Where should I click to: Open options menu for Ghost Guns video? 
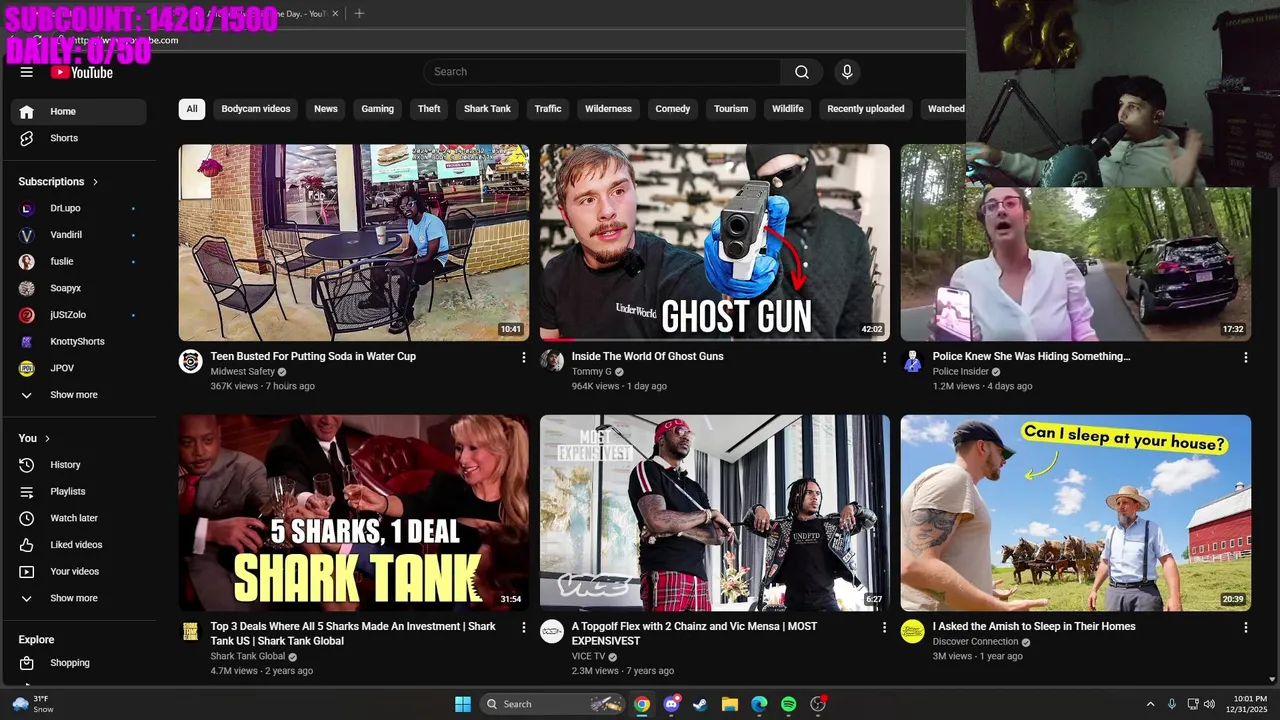[x=884, y=357]
